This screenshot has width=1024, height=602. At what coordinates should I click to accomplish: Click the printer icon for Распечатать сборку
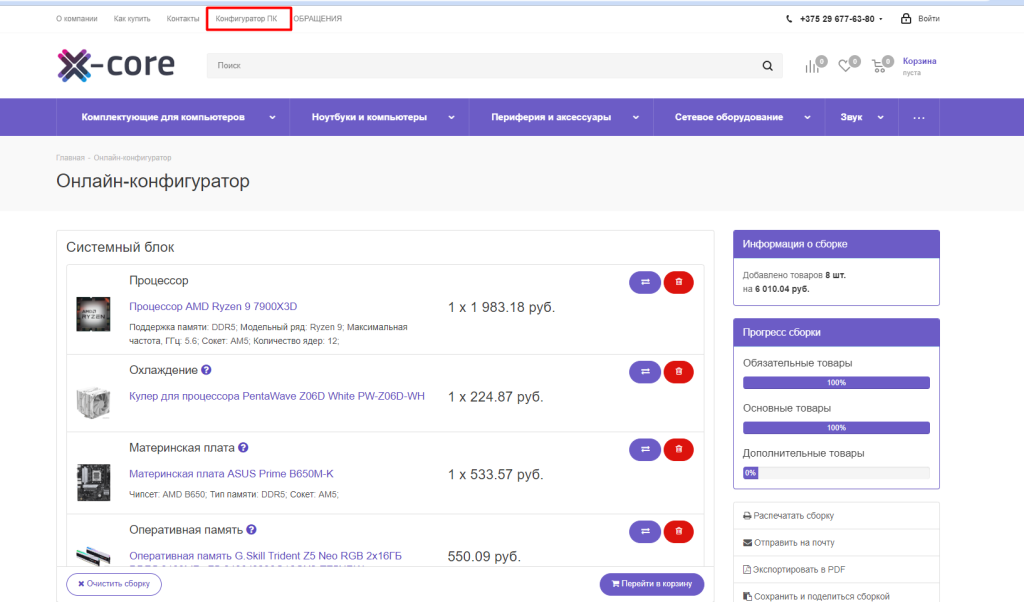(x=747, y=516)
